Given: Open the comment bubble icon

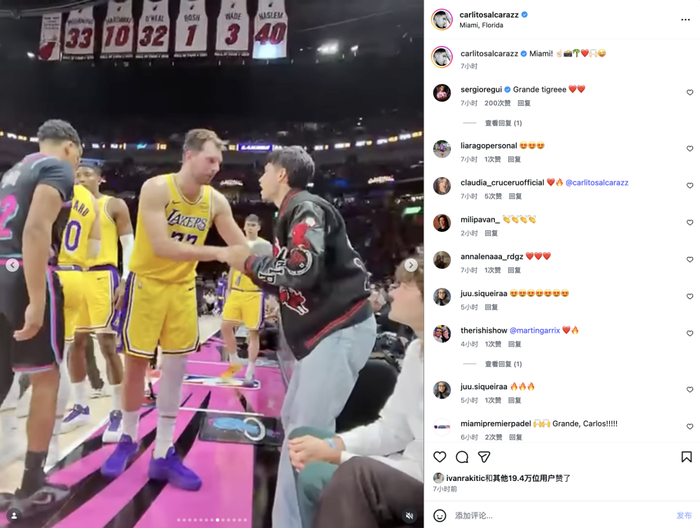Looking at the screenshot, I should tap(462, 457).
